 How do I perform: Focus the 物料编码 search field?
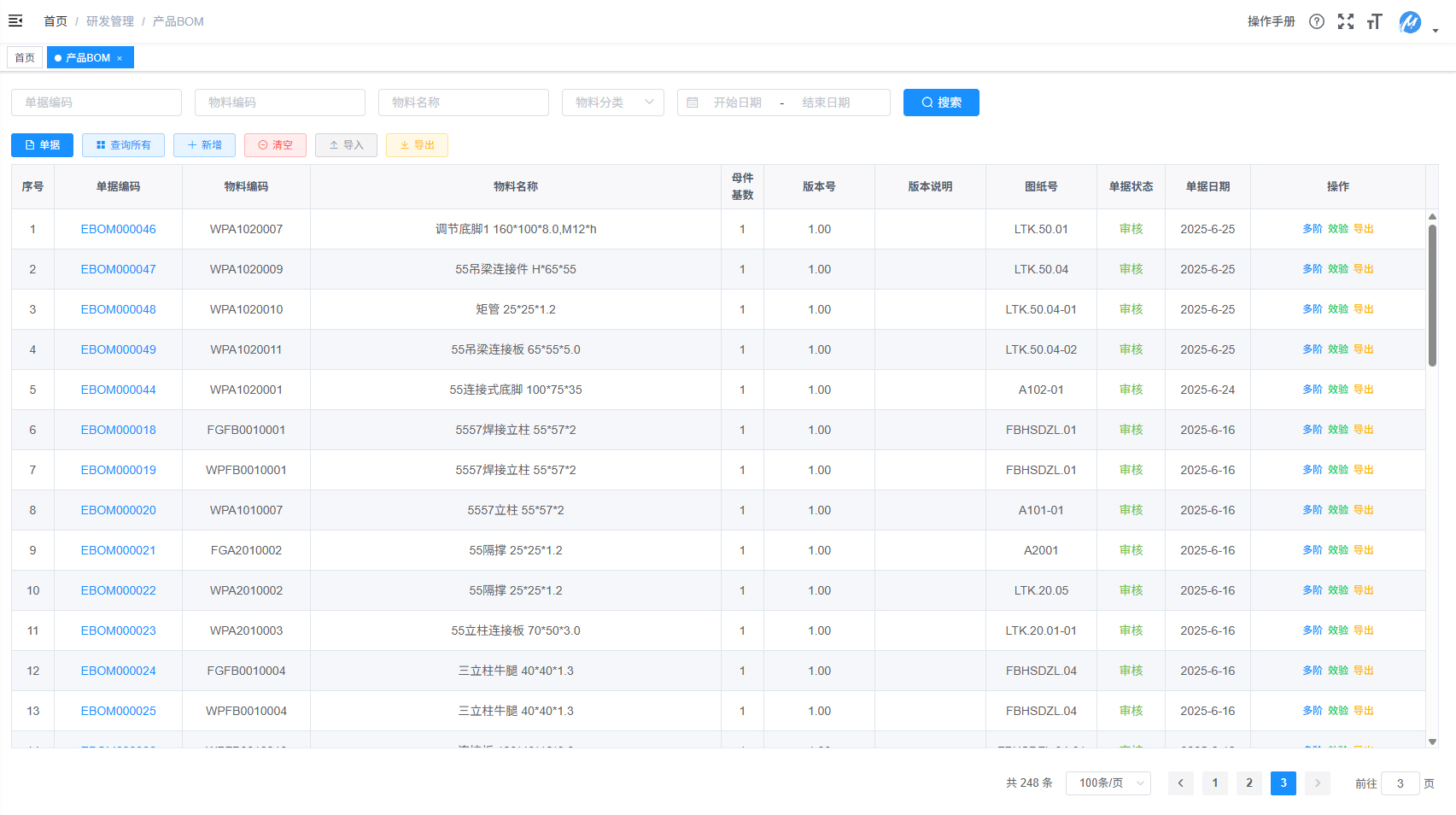(x=280, y=103)
